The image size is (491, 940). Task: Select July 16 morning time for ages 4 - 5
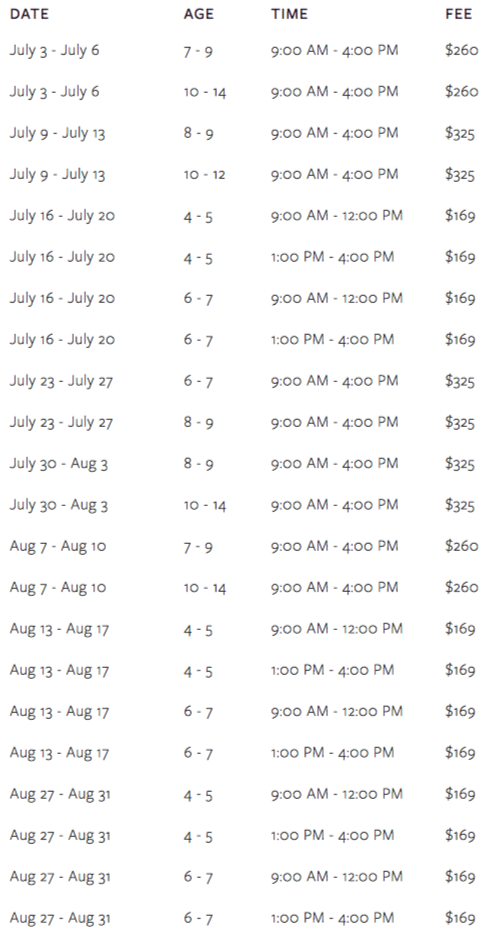coord(336,215)
